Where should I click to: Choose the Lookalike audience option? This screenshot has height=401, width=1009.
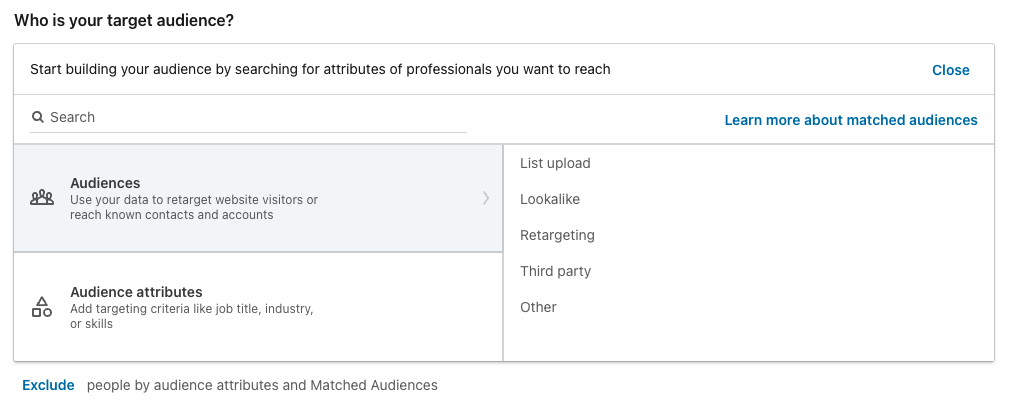550,199
